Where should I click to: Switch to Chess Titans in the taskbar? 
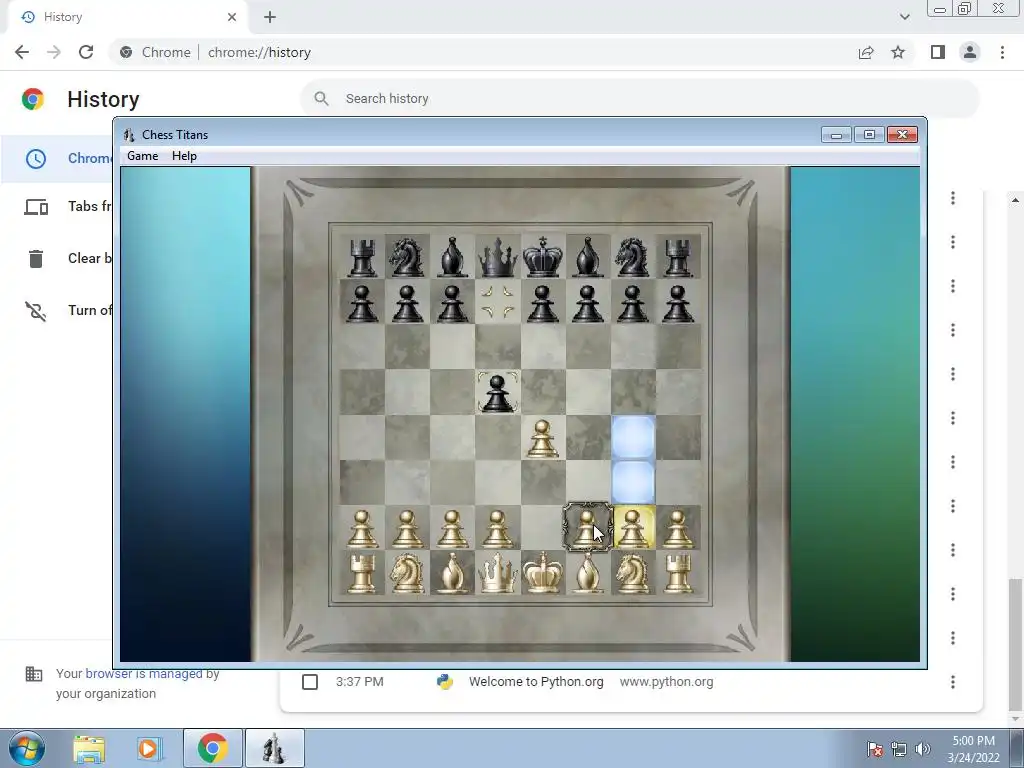click(x=274, y=748)
